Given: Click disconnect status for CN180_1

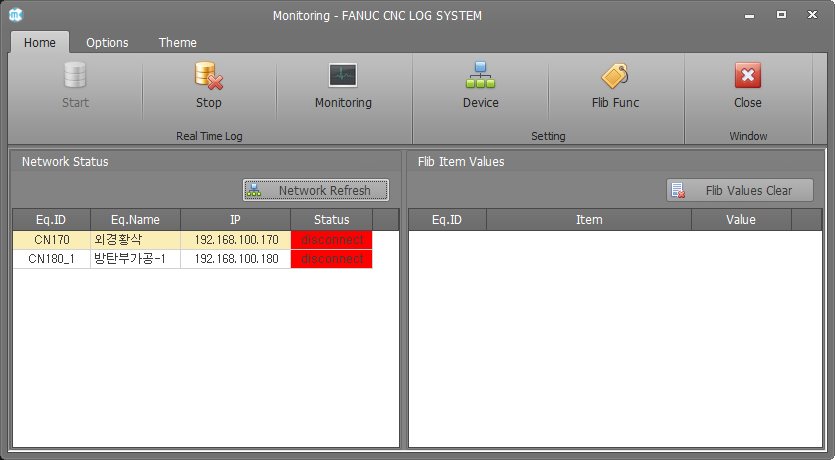Looking at the screenshot, I should click(x=332, y=259).
